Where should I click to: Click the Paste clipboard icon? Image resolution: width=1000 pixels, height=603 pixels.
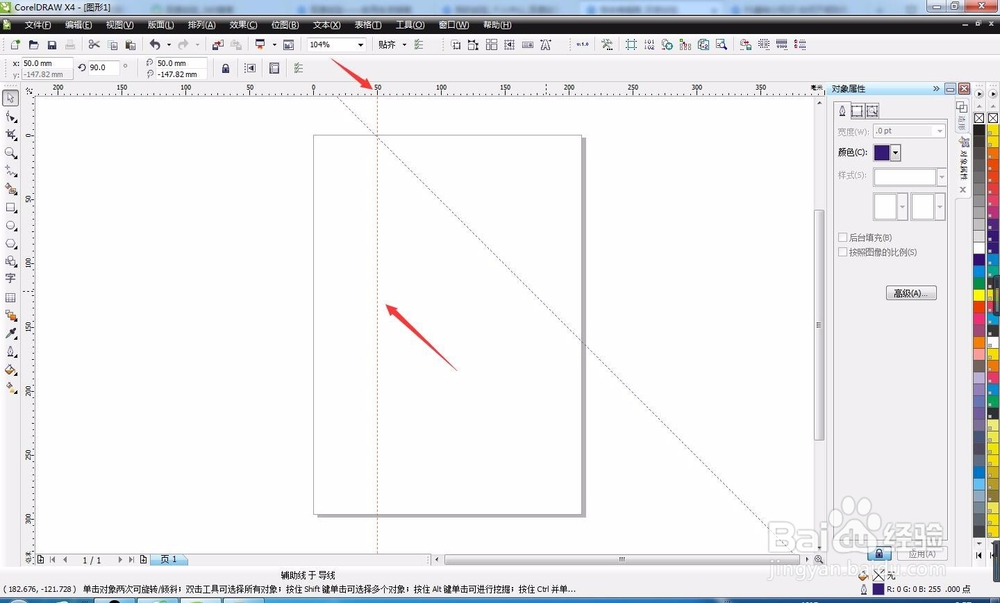(131, 45)
